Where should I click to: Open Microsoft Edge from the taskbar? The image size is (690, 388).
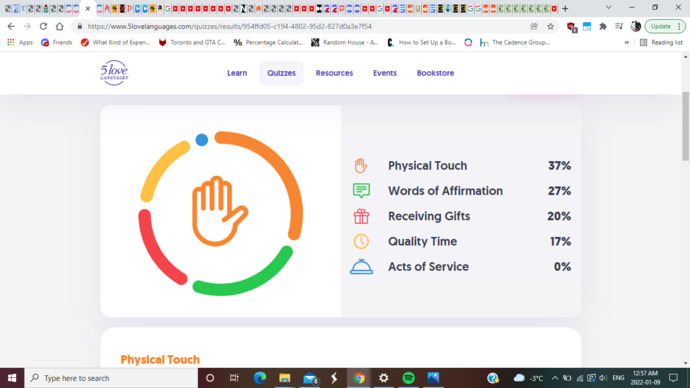coord(260,378)
